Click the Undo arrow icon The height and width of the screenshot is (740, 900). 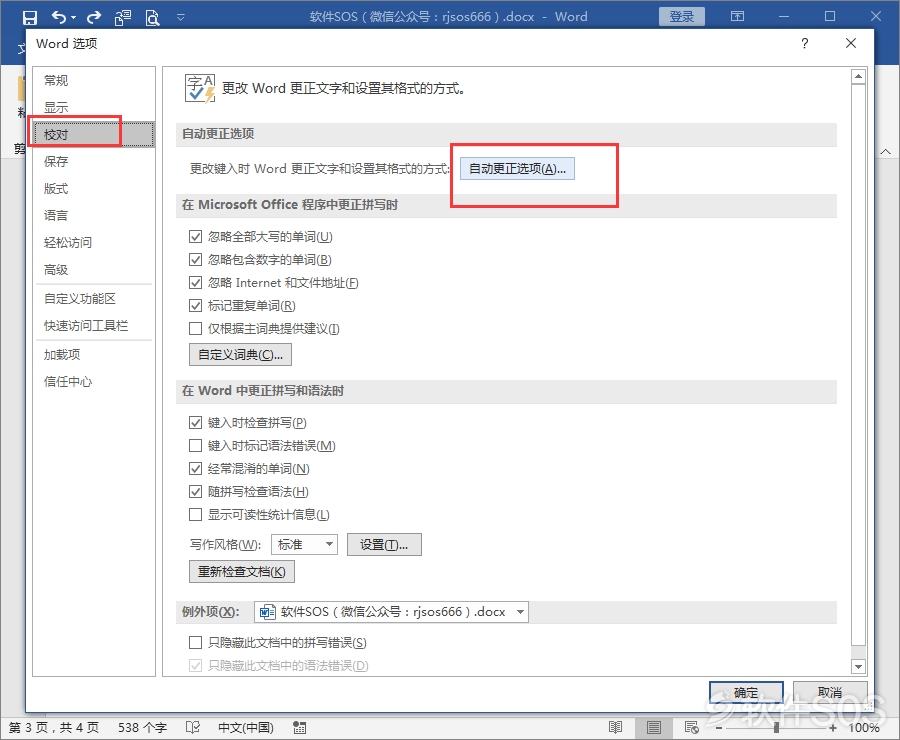coord(59,17)
